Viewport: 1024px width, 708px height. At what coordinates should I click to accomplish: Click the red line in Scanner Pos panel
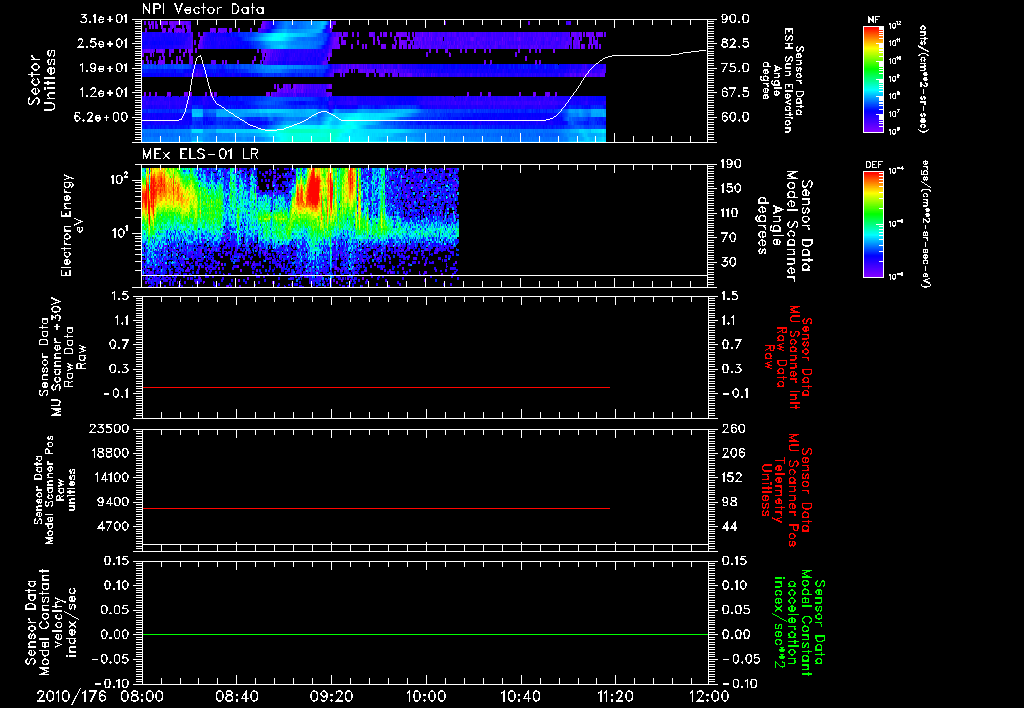pyautogui.click(x=376, y=508)
